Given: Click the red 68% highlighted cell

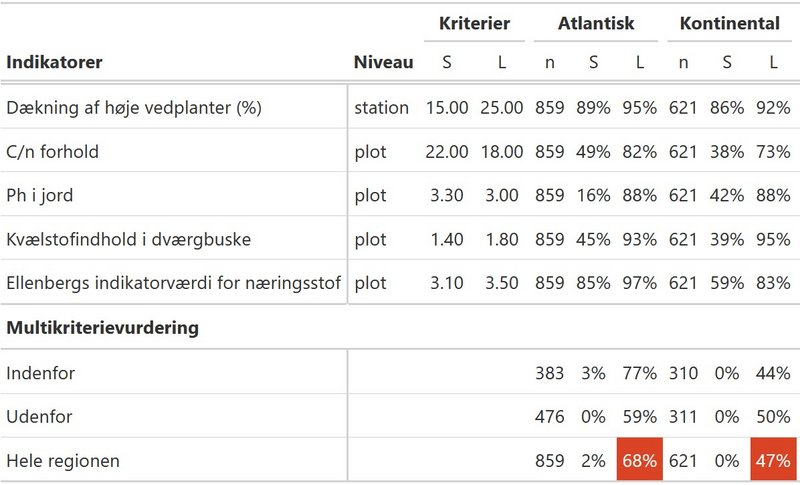Looking at the screenshot, I should (640, 459).
